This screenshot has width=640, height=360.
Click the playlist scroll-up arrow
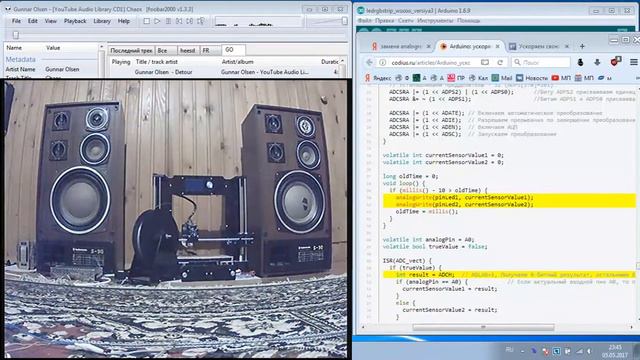coord(343,61)
